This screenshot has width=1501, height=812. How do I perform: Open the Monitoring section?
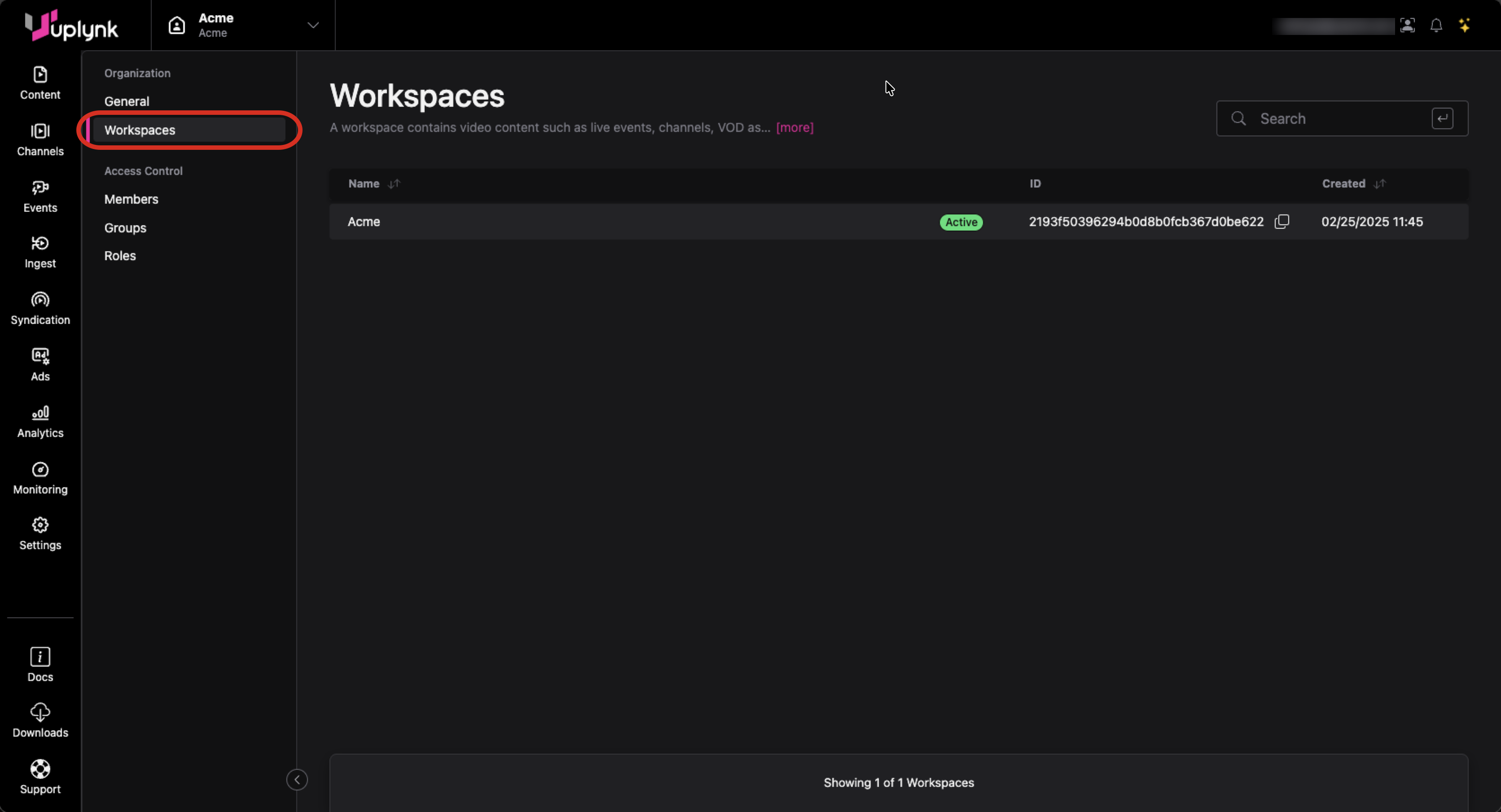pos(39,478)
